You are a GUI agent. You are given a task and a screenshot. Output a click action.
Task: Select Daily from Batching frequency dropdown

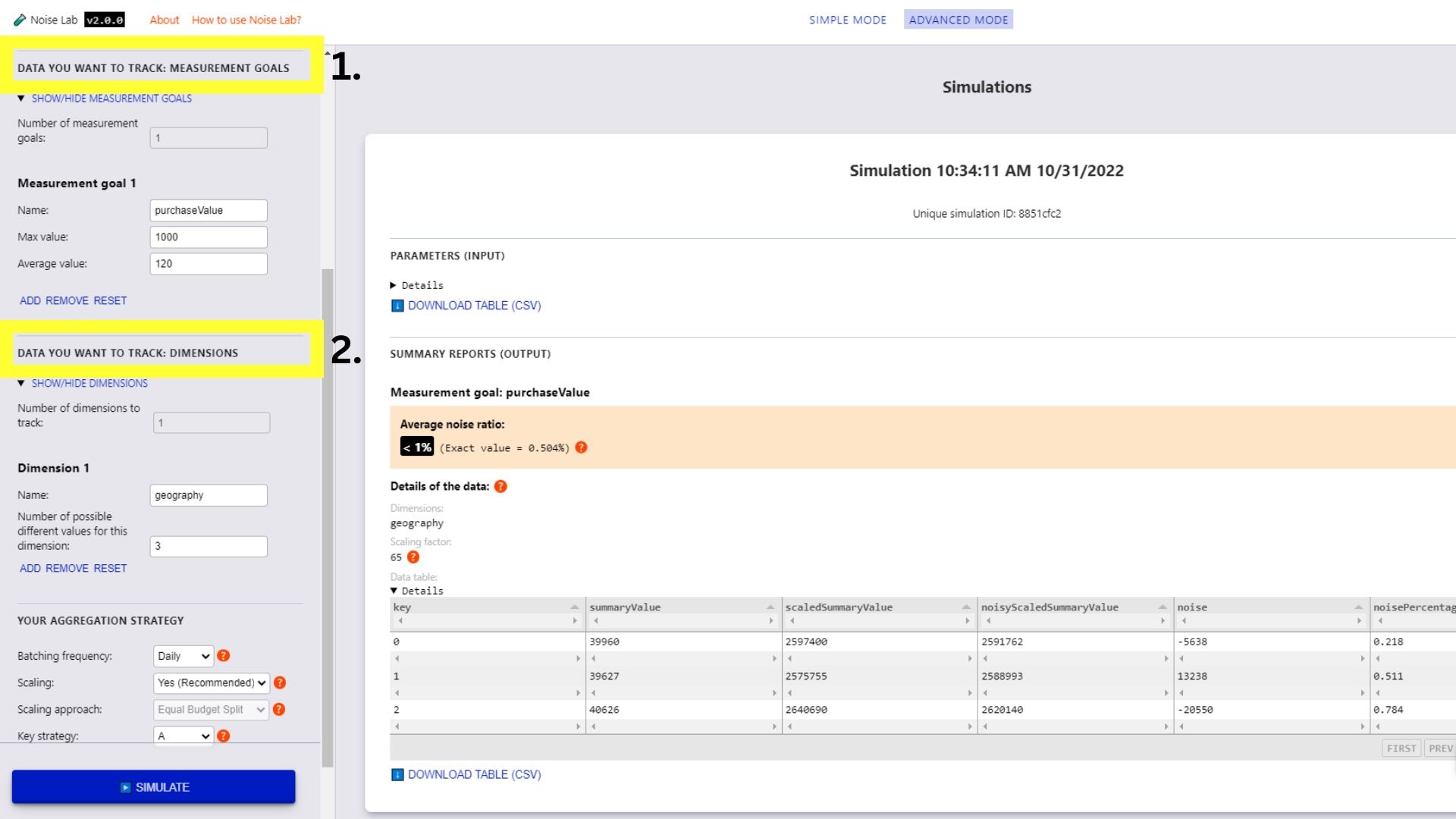[x=182, y=655]
